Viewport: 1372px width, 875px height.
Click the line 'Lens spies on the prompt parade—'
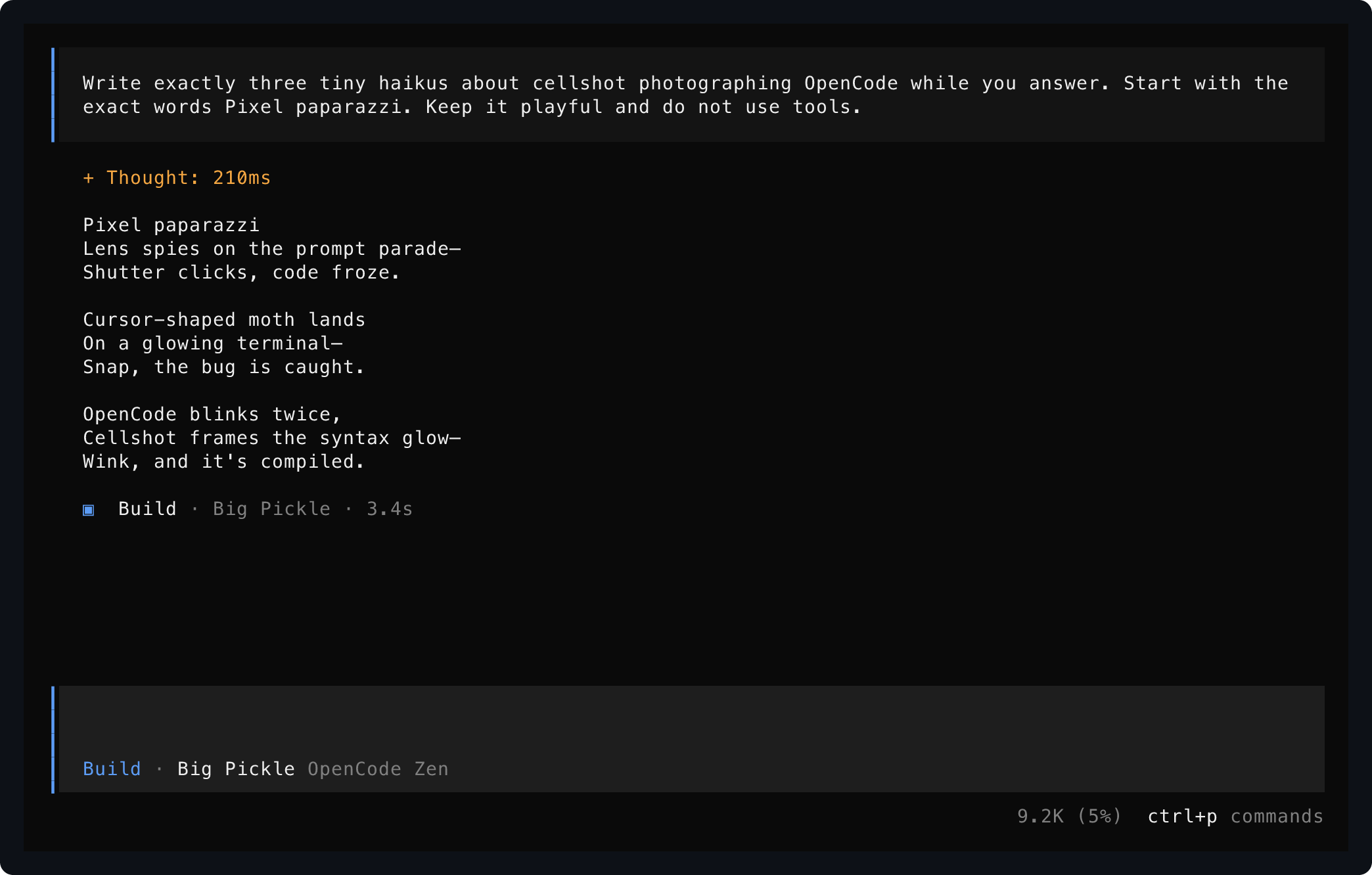click(271, 249)
